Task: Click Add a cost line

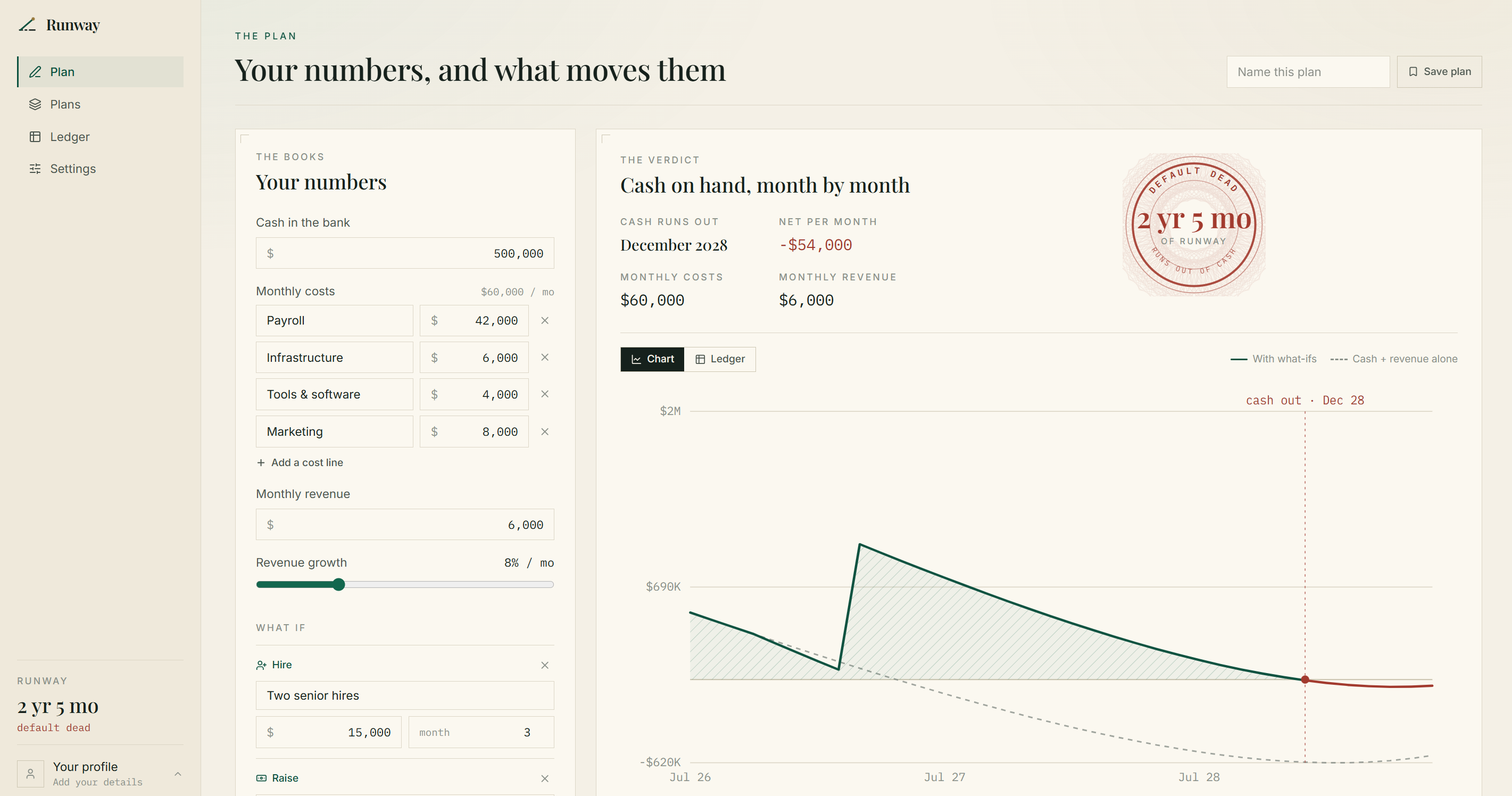Action: pyautogui.click(x=300, y=462)
